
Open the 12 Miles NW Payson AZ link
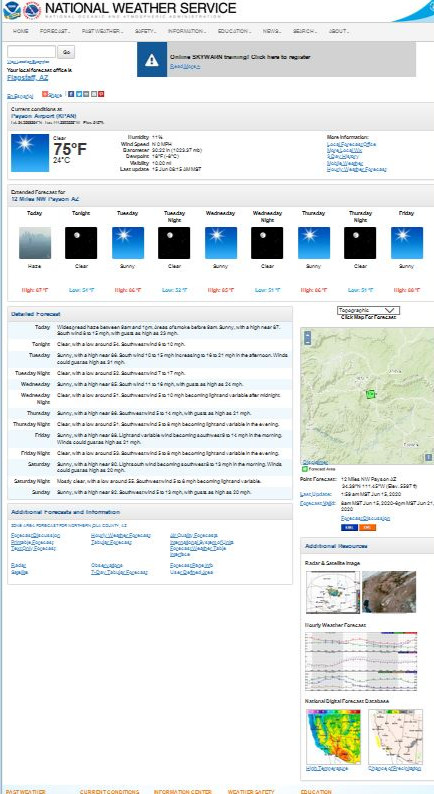coord(45,200)
